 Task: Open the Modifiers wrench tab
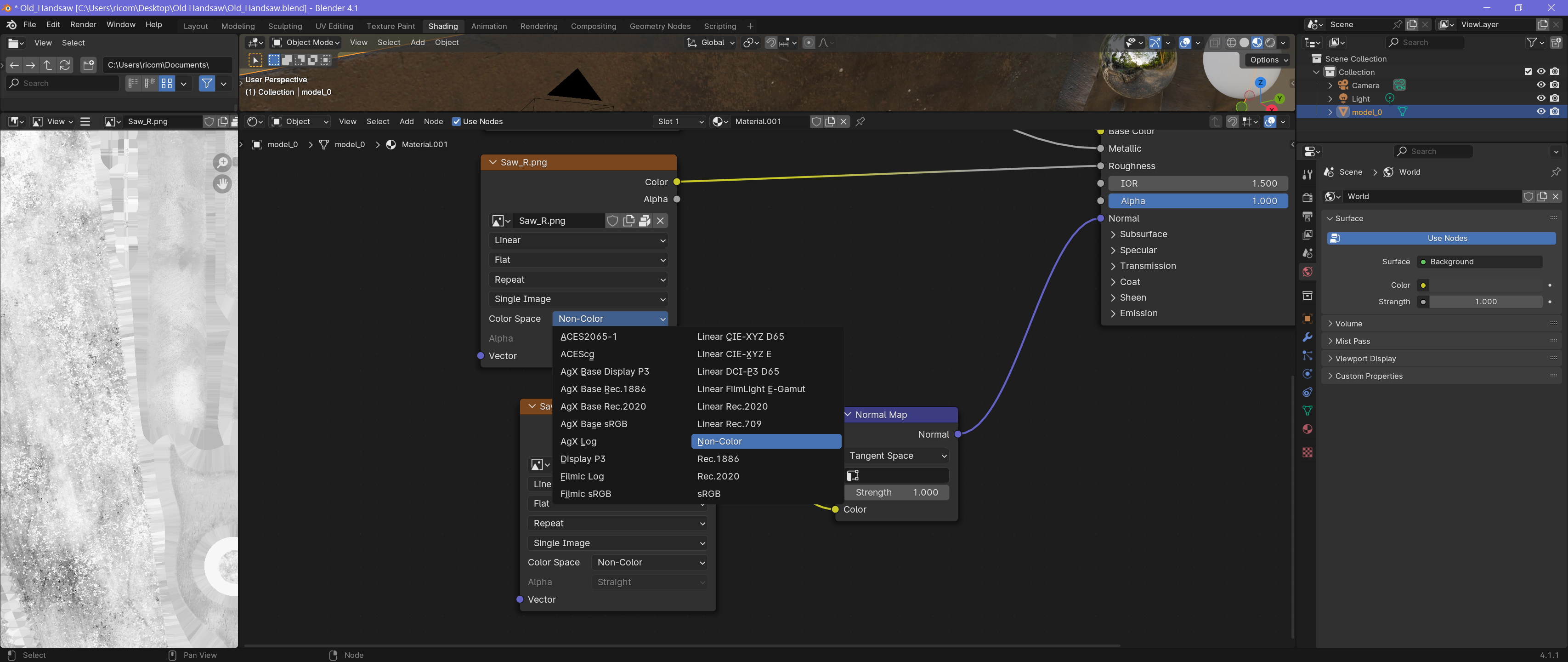point(1308,337)
